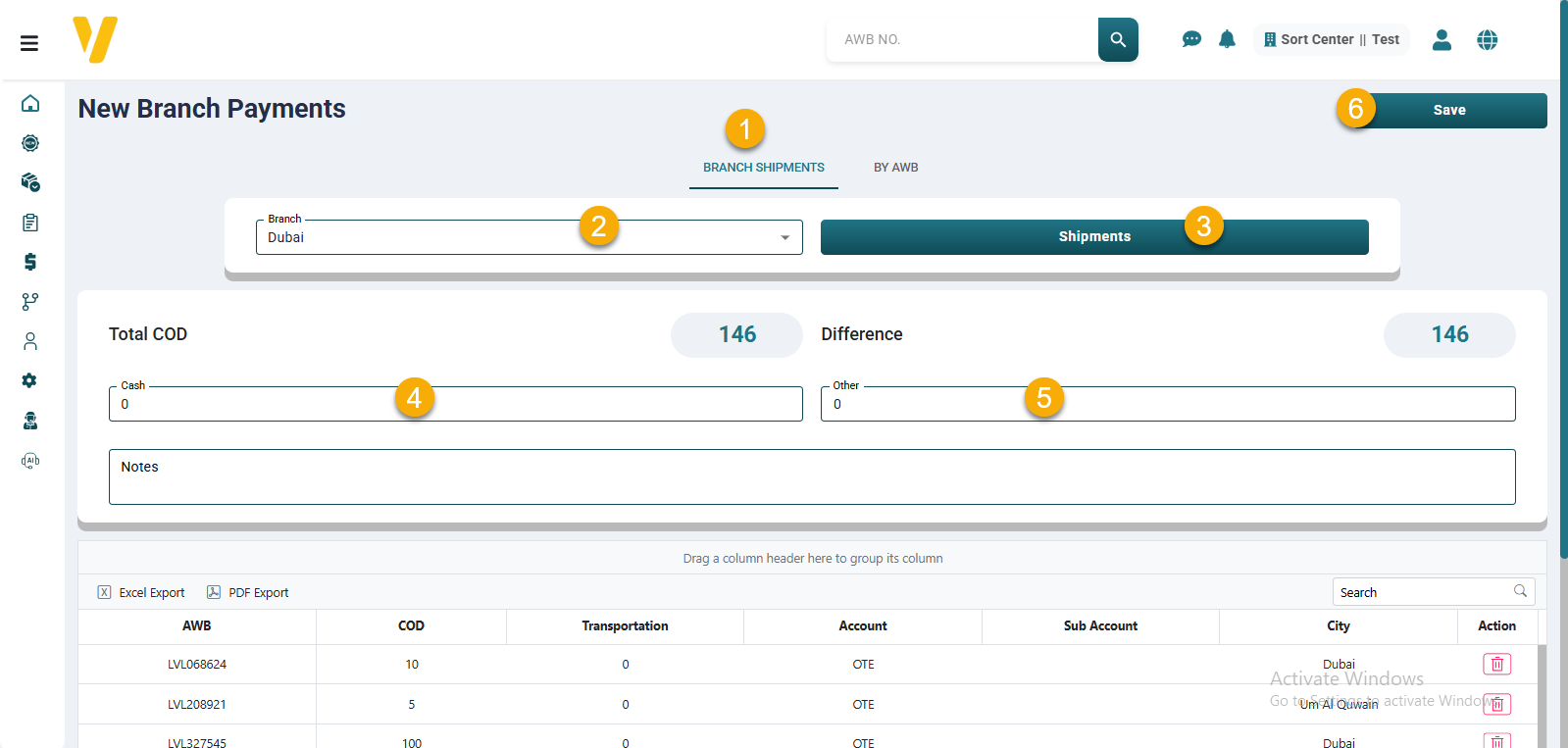Image resolution: width=1568 pixels, height=748 pixels.
Task: Focus the Cash amount input field
Action: pos(255,405)
